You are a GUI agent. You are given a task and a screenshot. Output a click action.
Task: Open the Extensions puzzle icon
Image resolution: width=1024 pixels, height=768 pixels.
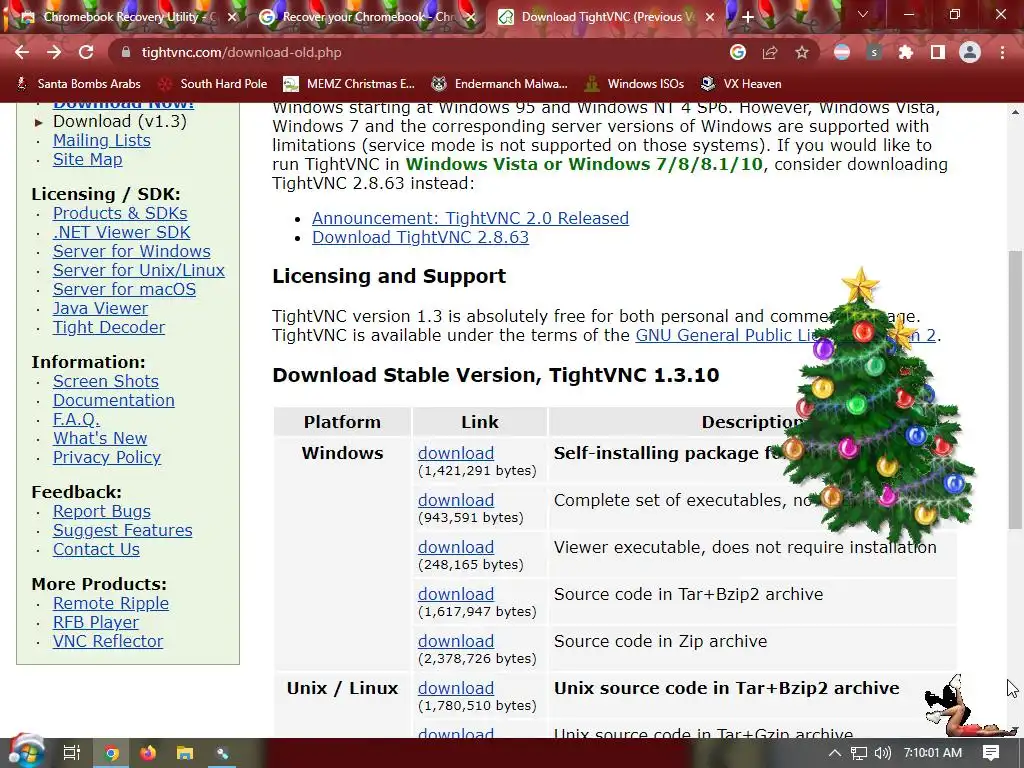tap(905, 52)
